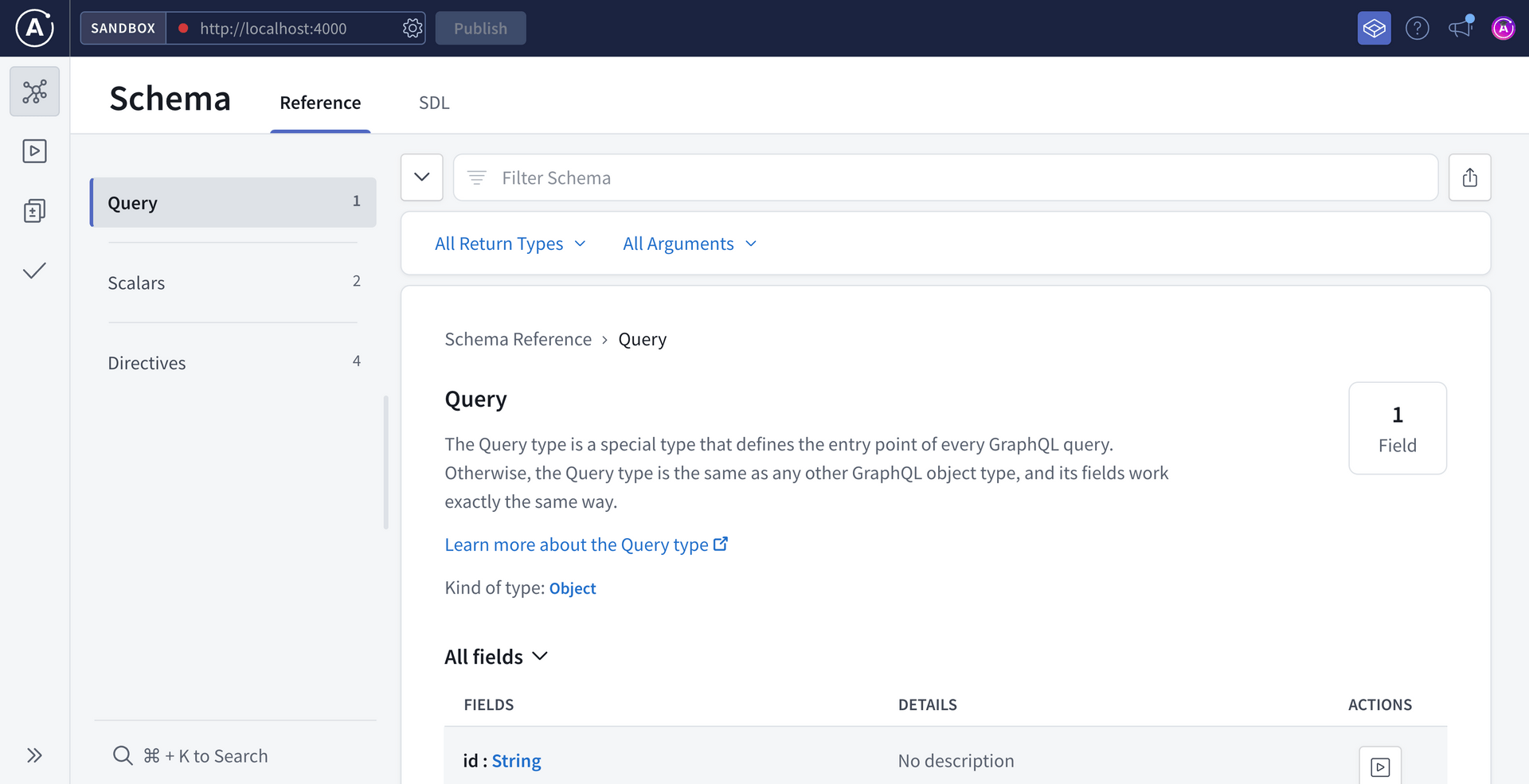Expand the sidebar with the double chevron
Viewport: 1529px width, 784px height.
34,755
